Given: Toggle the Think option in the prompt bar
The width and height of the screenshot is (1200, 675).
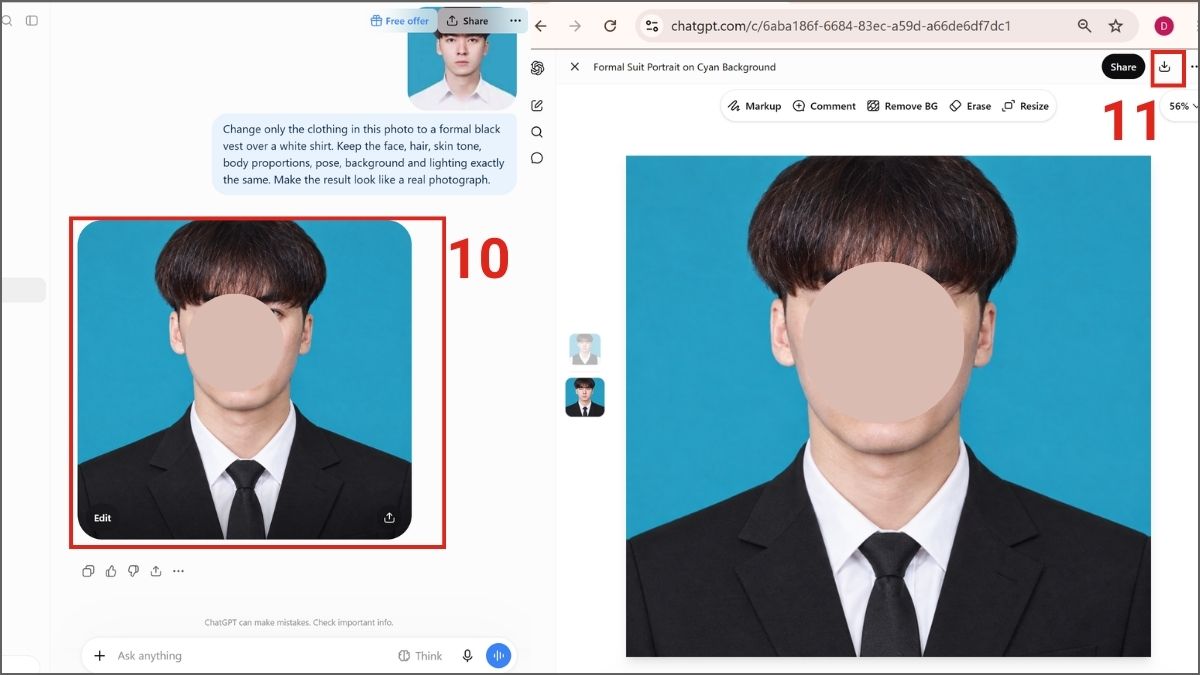Looking at the screenshot, I should tap(420, 656).
